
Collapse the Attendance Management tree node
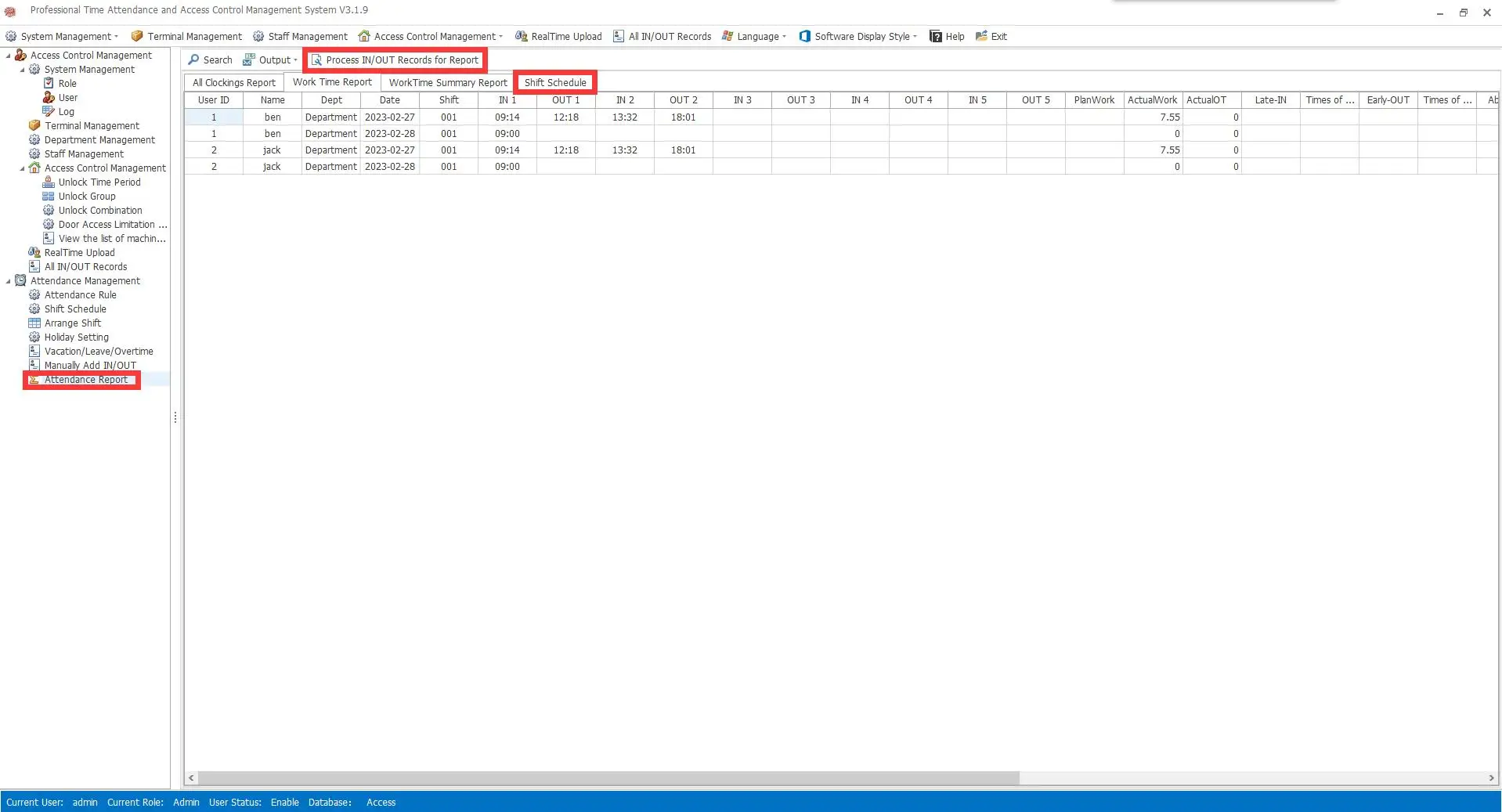(x=9, y=281)
